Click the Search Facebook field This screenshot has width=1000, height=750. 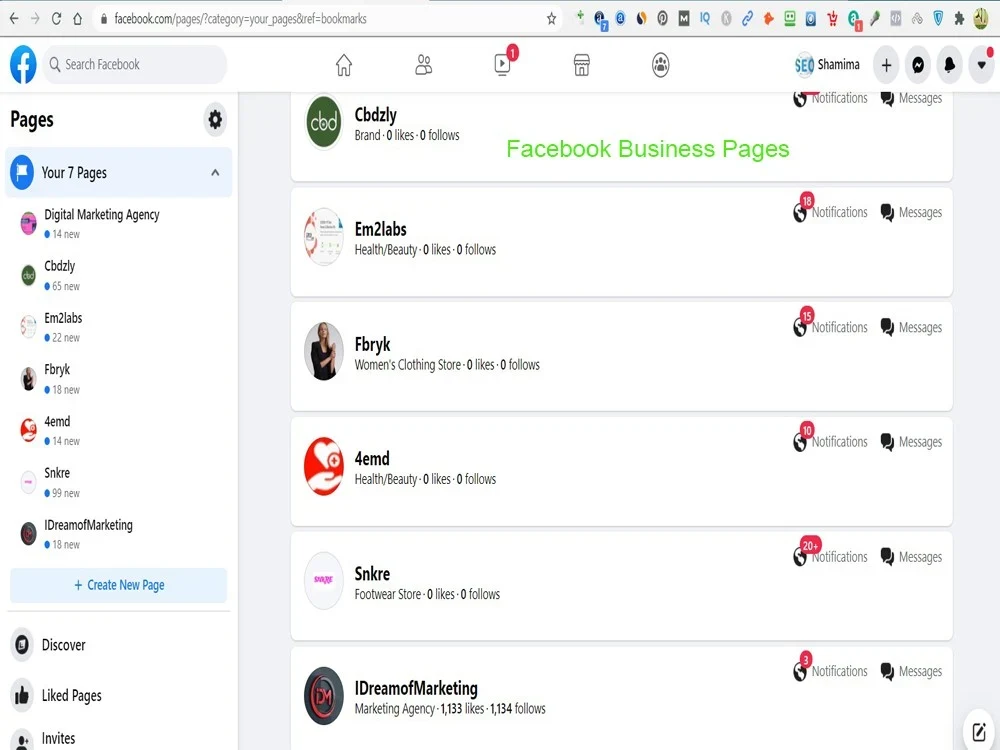(135, 64)
